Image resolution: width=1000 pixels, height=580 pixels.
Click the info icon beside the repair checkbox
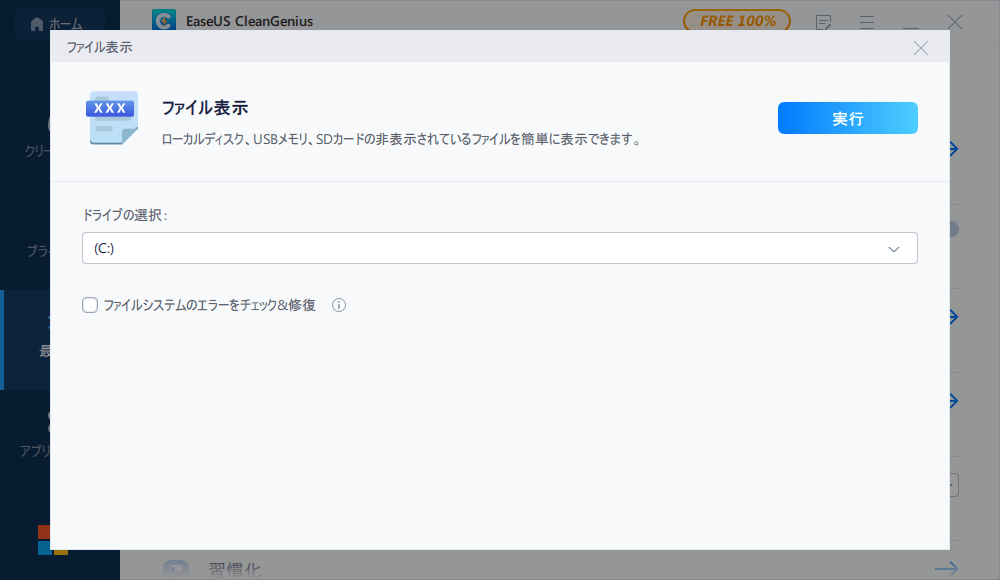339,305
